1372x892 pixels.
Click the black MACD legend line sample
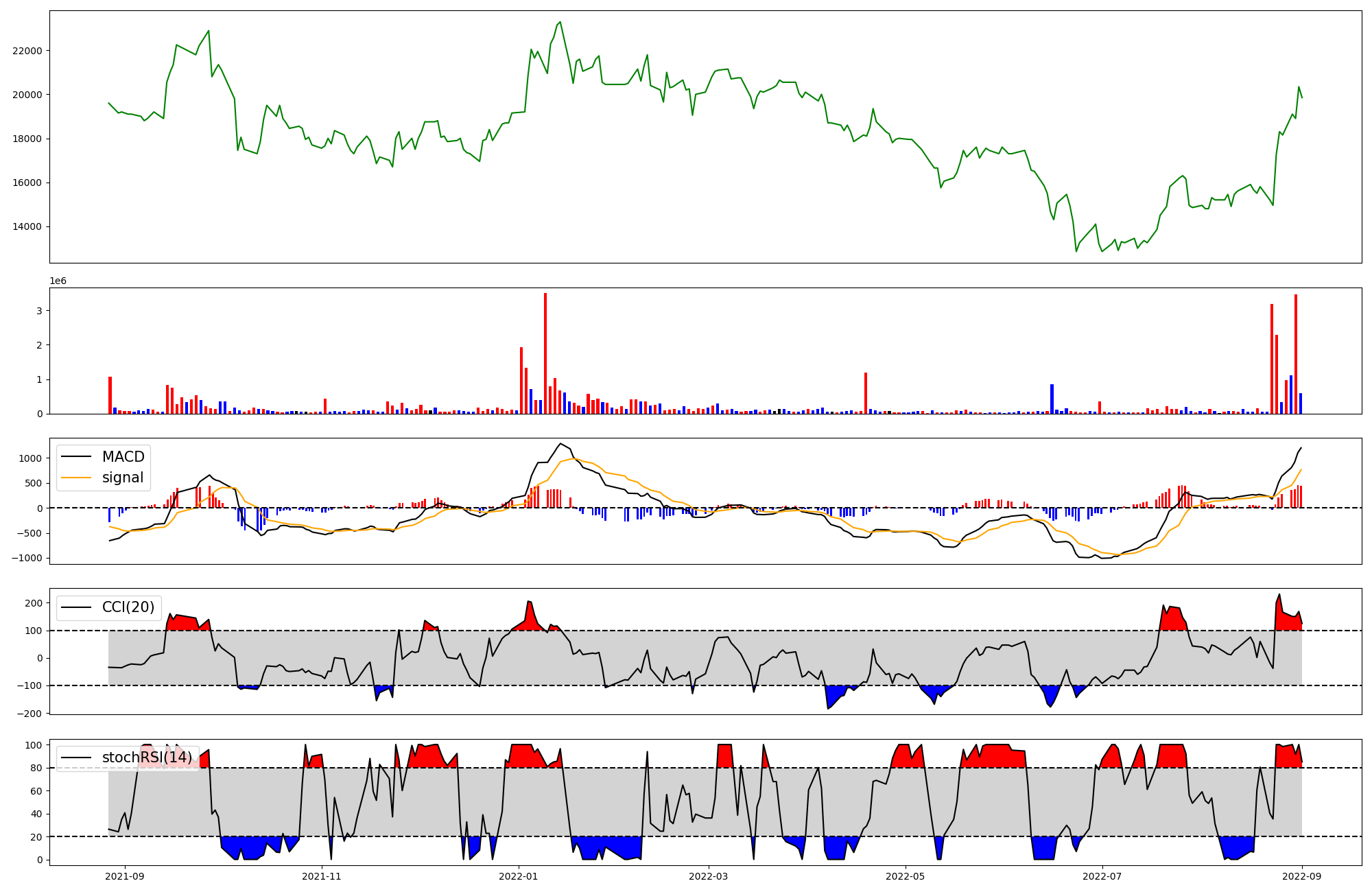click(x=78, y=457)
